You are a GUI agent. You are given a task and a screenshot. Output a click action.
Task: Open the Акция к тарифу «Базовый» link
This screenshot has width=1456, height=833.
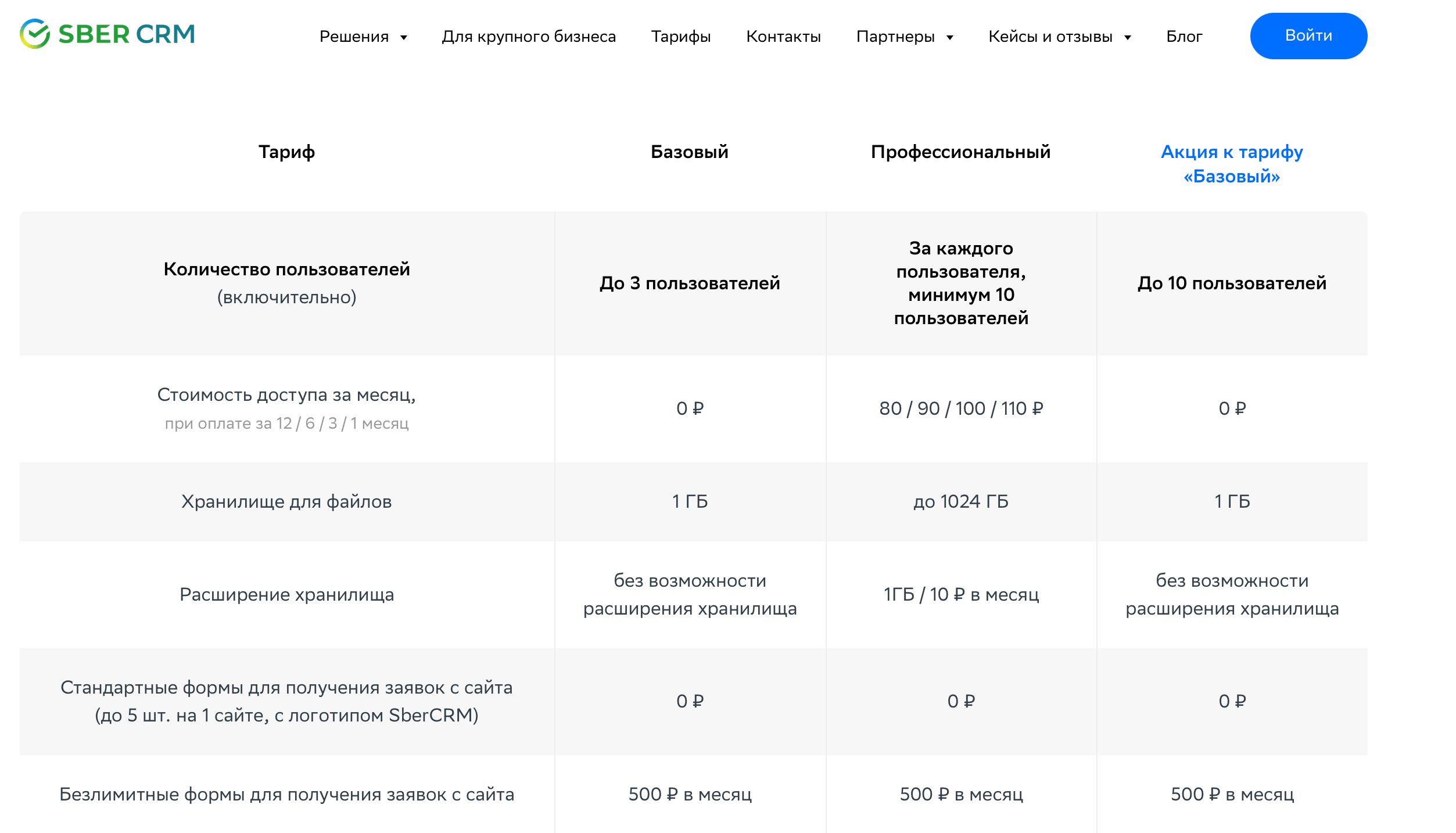(1232, 164)
